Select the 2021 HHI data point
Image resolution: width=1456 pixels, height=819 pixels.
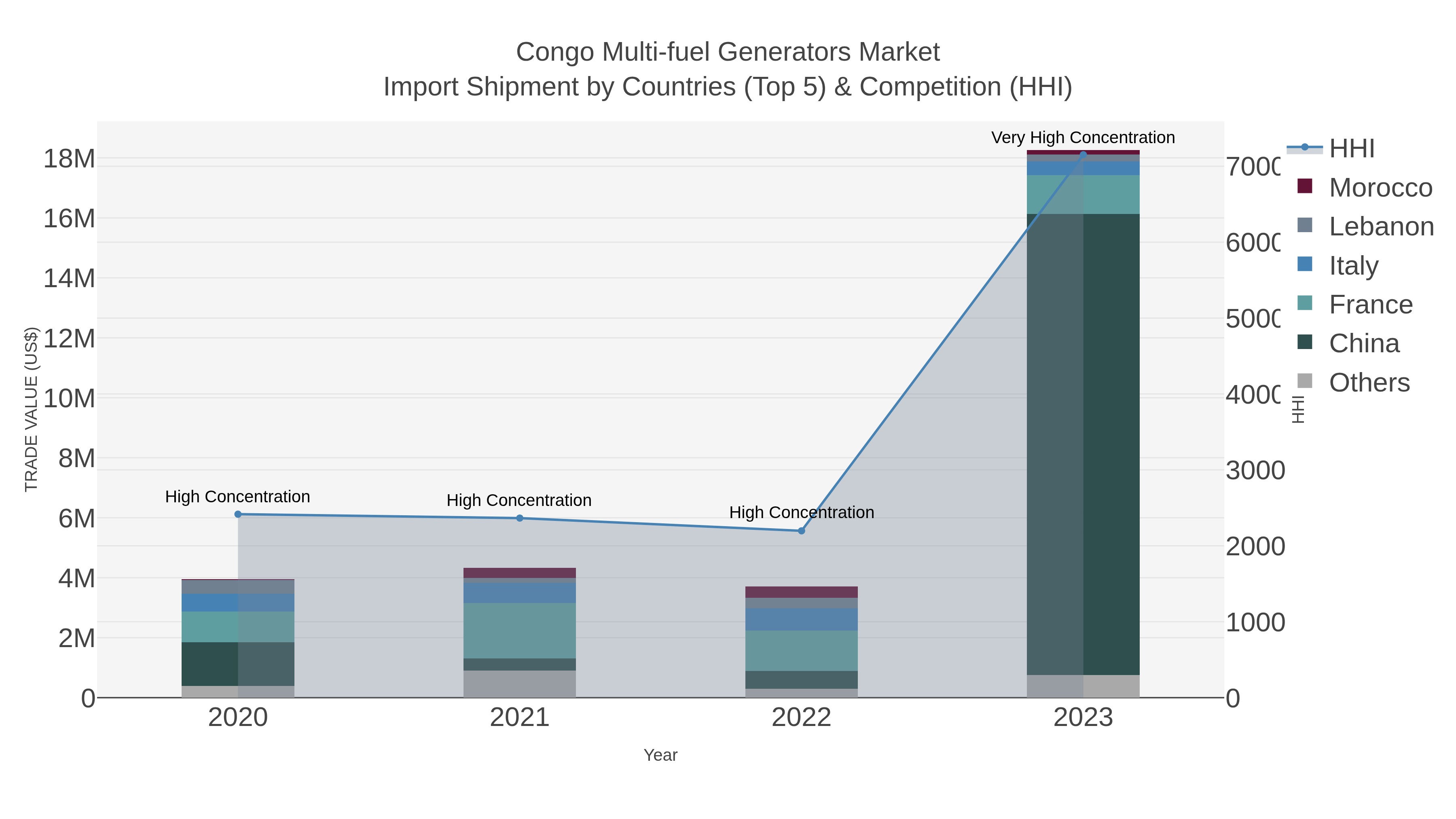(x=520, y=518)
